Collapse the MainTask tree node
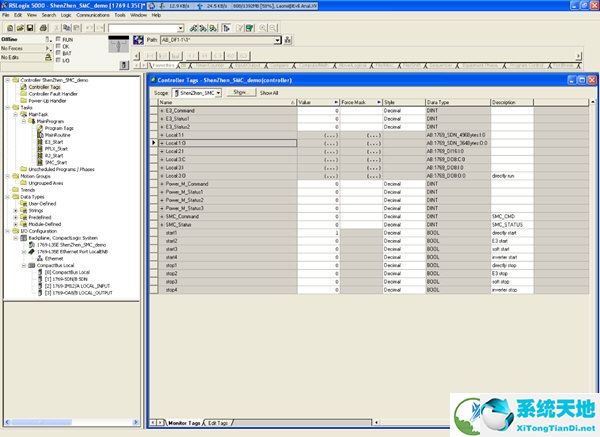 (x=16, y=114)
